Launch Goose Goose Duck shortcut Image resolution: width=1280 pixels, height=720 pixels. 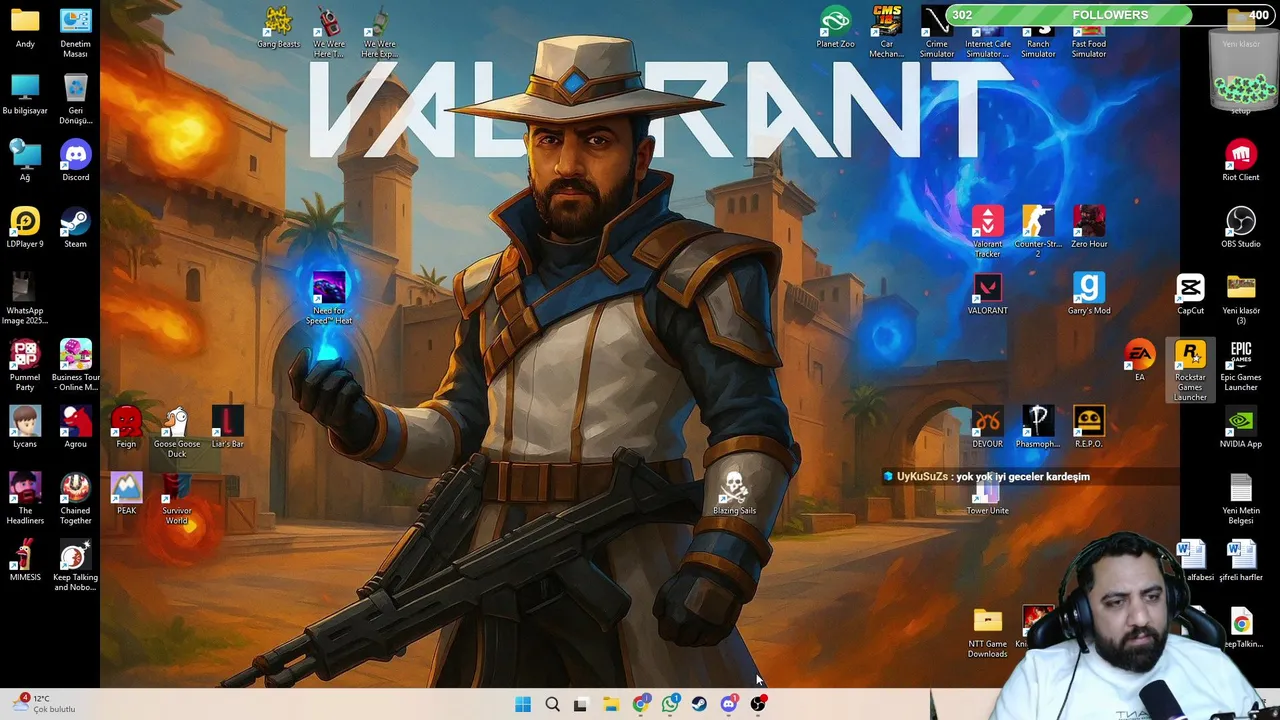coord(177,433)
